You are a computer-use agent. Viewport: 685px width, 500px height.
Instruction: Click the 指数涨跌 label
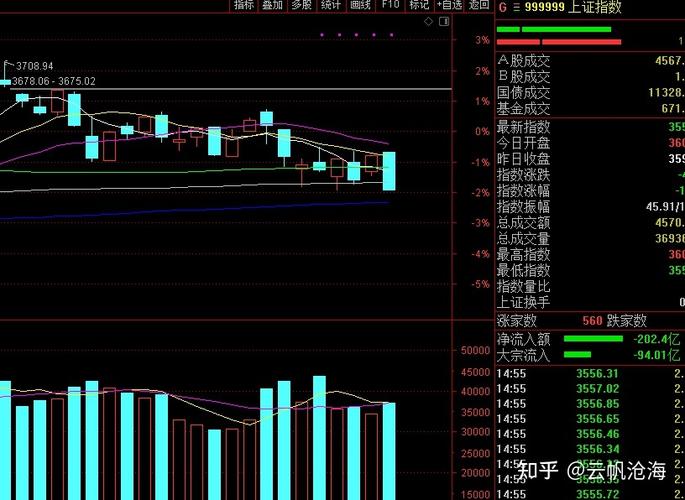(x=523, y=175)
